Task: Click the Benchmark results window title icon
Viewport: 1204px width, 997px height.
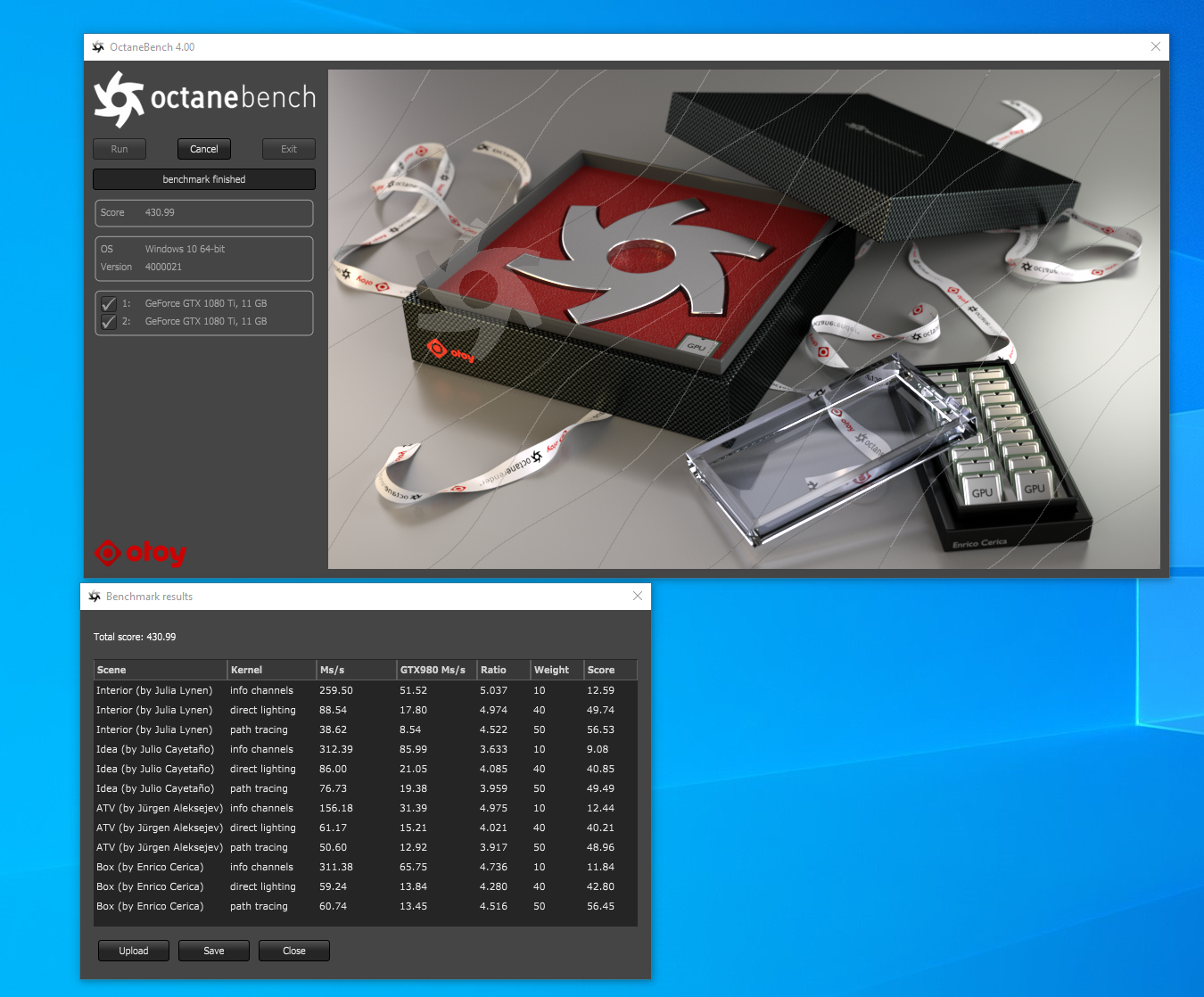Action: click(95, 597)
